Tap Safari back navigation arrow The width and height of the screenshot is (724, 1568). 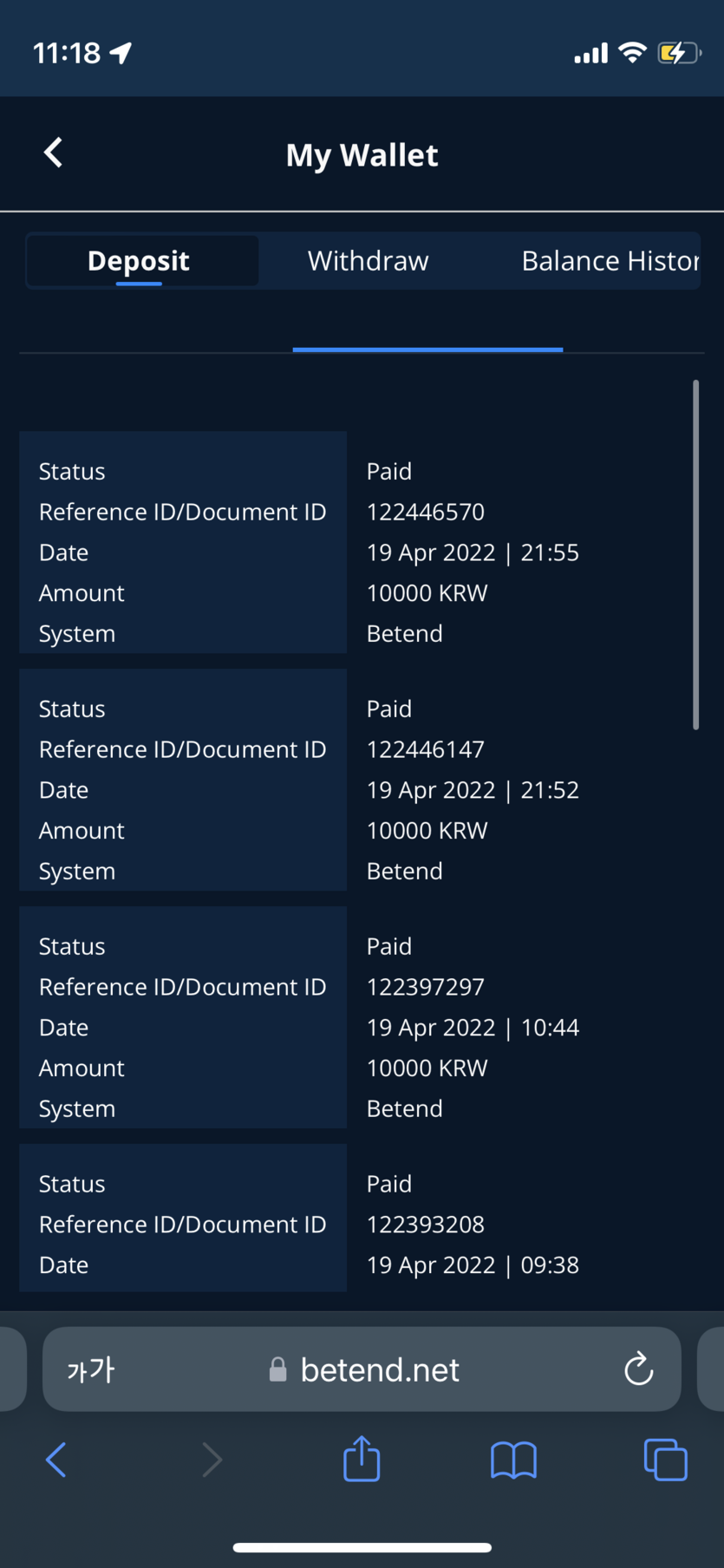55,1460
